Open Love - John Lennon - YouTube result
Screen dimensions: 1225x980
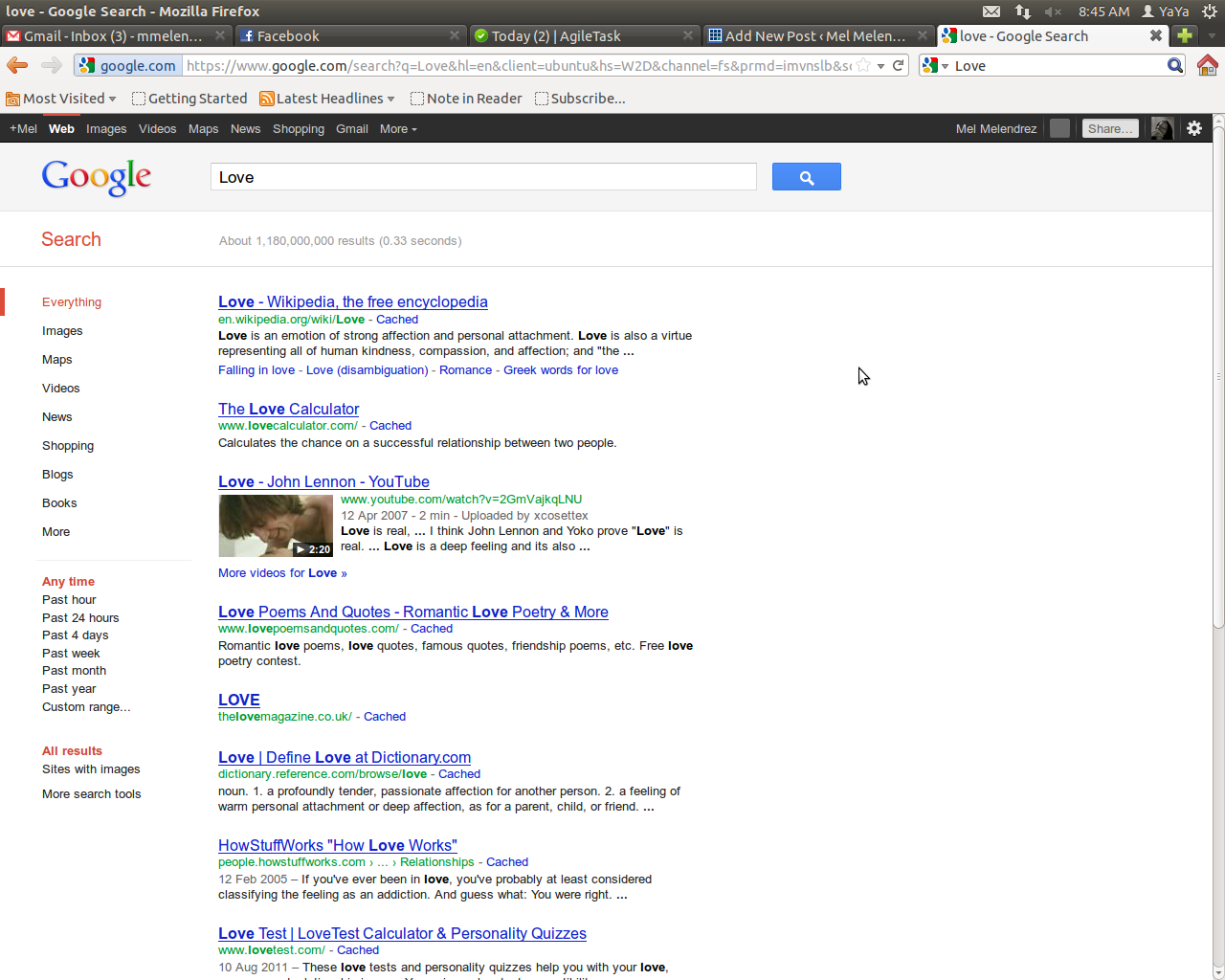click(323, 481)
